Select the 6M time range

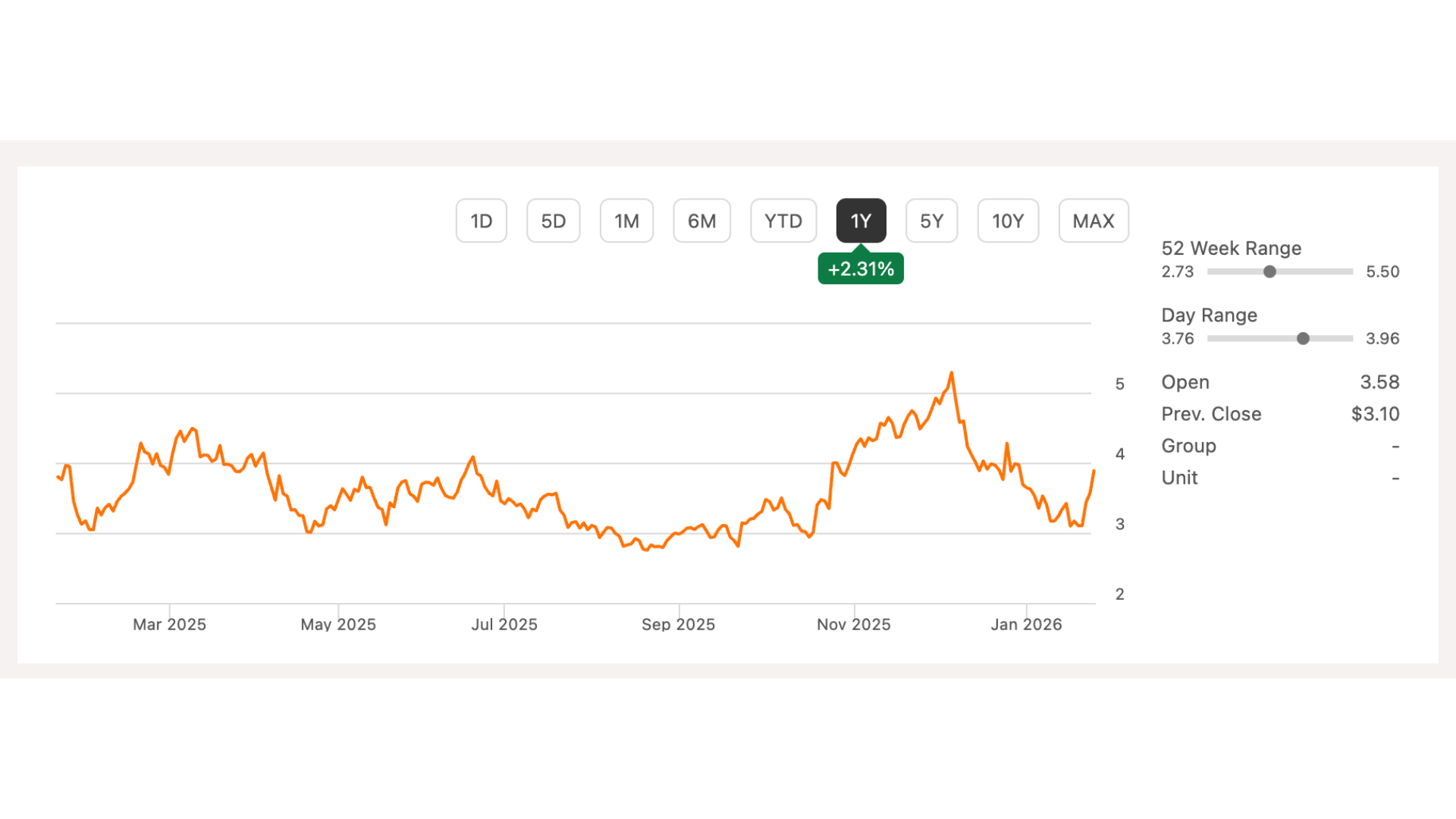coord(701,221)
